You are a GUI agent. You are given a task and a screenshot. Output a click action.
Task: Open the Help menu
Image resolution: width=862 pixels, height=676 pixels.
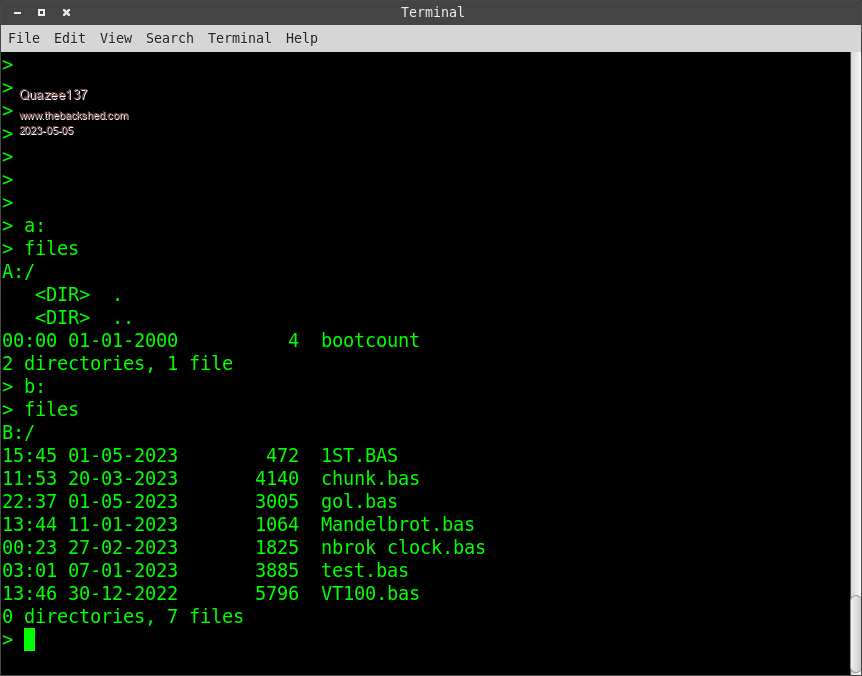(x=301, y=38)
